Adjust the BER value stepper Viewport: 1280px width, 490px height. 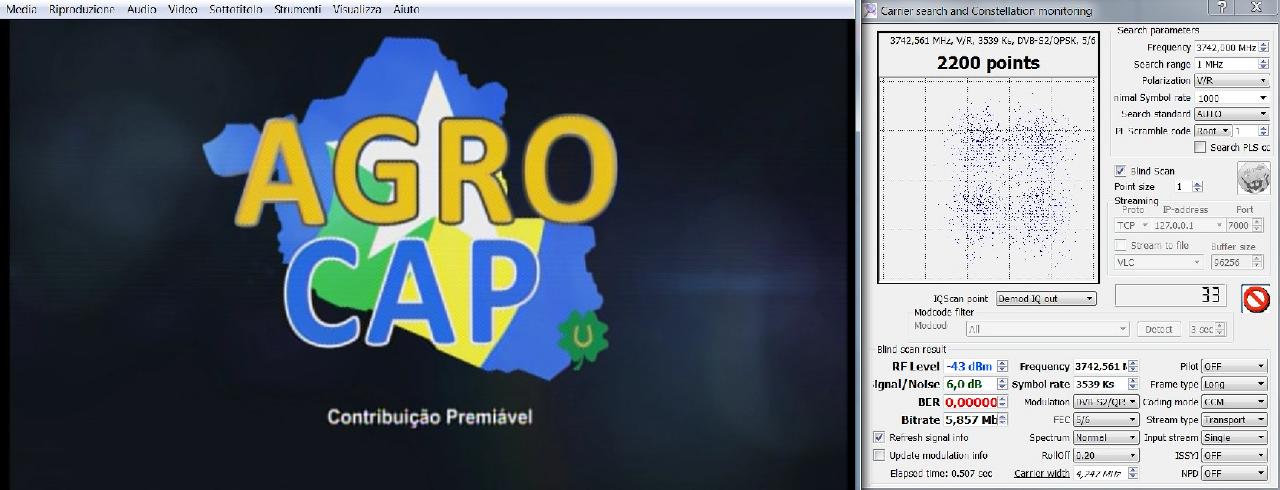(1003, 402)
